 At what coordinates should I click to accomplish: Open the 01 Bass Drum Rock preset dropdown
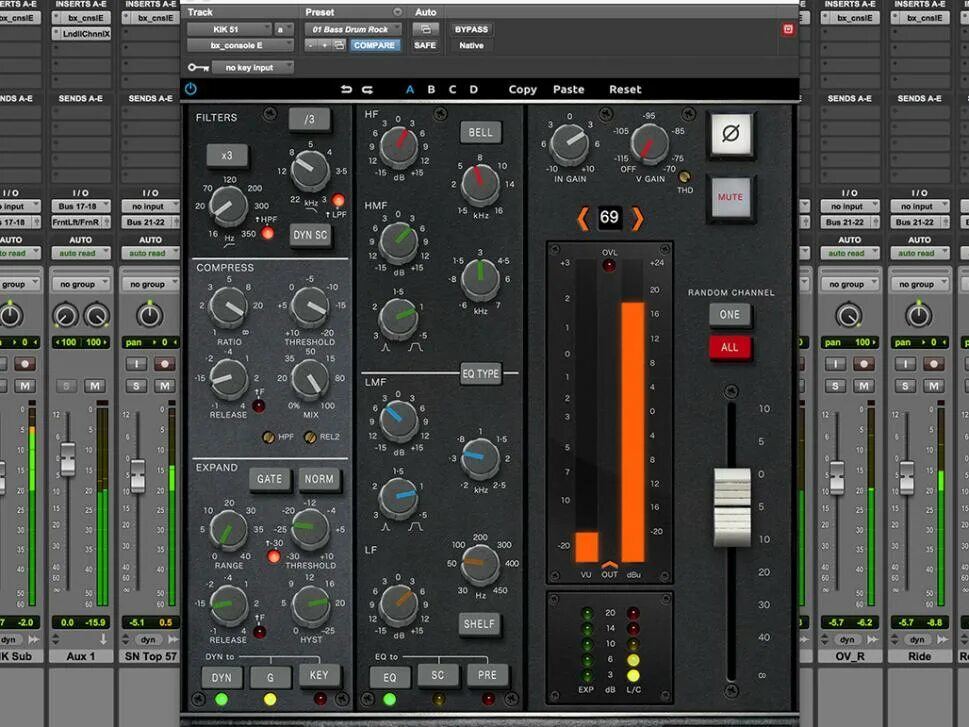(353, 29)
